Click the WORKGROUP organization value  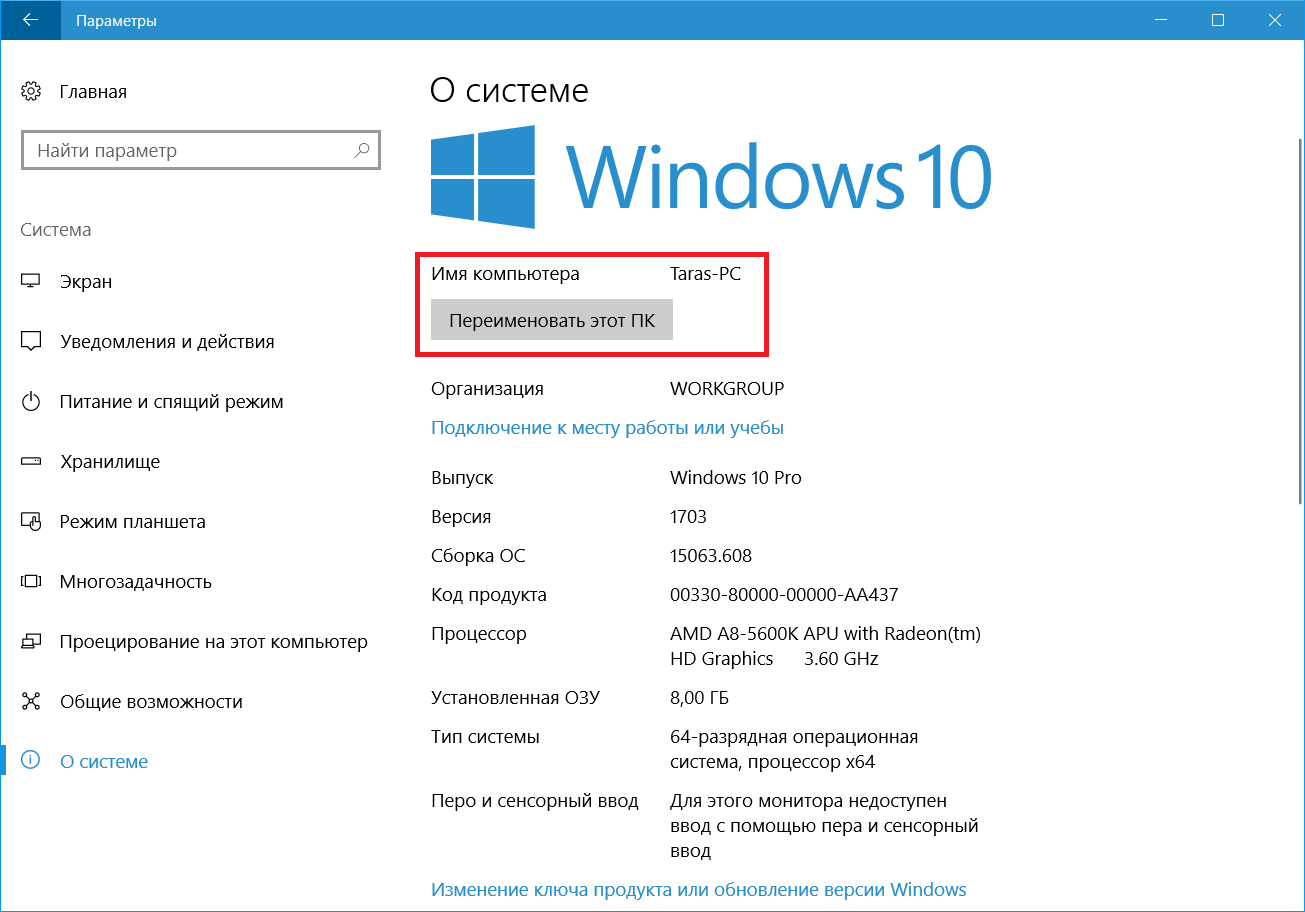click(x=727, y=389)
